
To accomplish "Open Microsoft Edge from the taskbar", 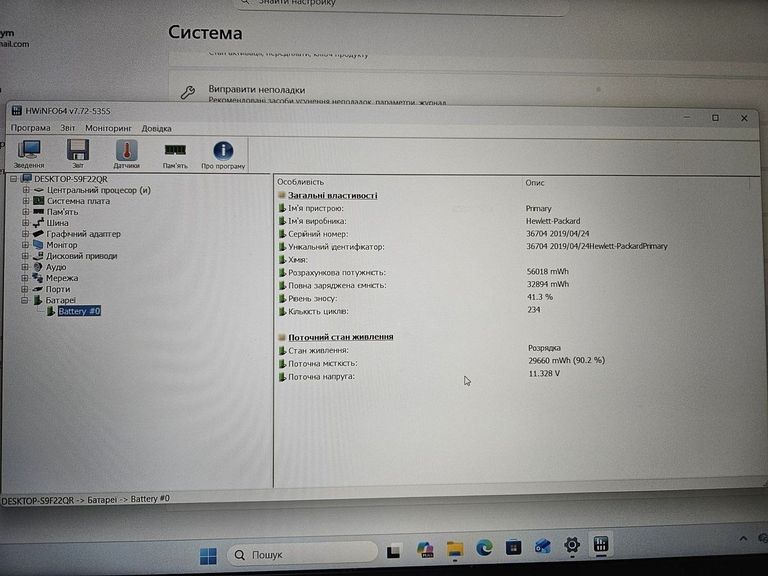I will [484, 547].
